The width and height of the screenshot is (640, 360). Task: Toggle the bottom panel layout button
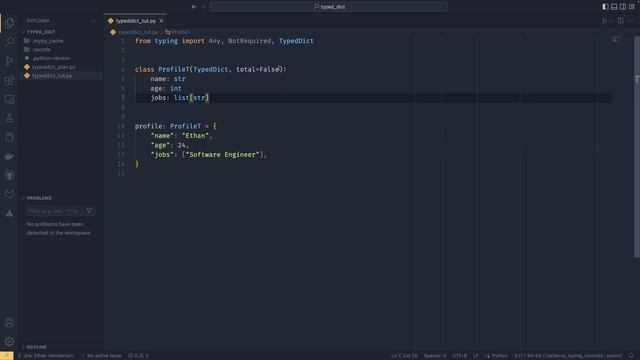tap(614, 7)
